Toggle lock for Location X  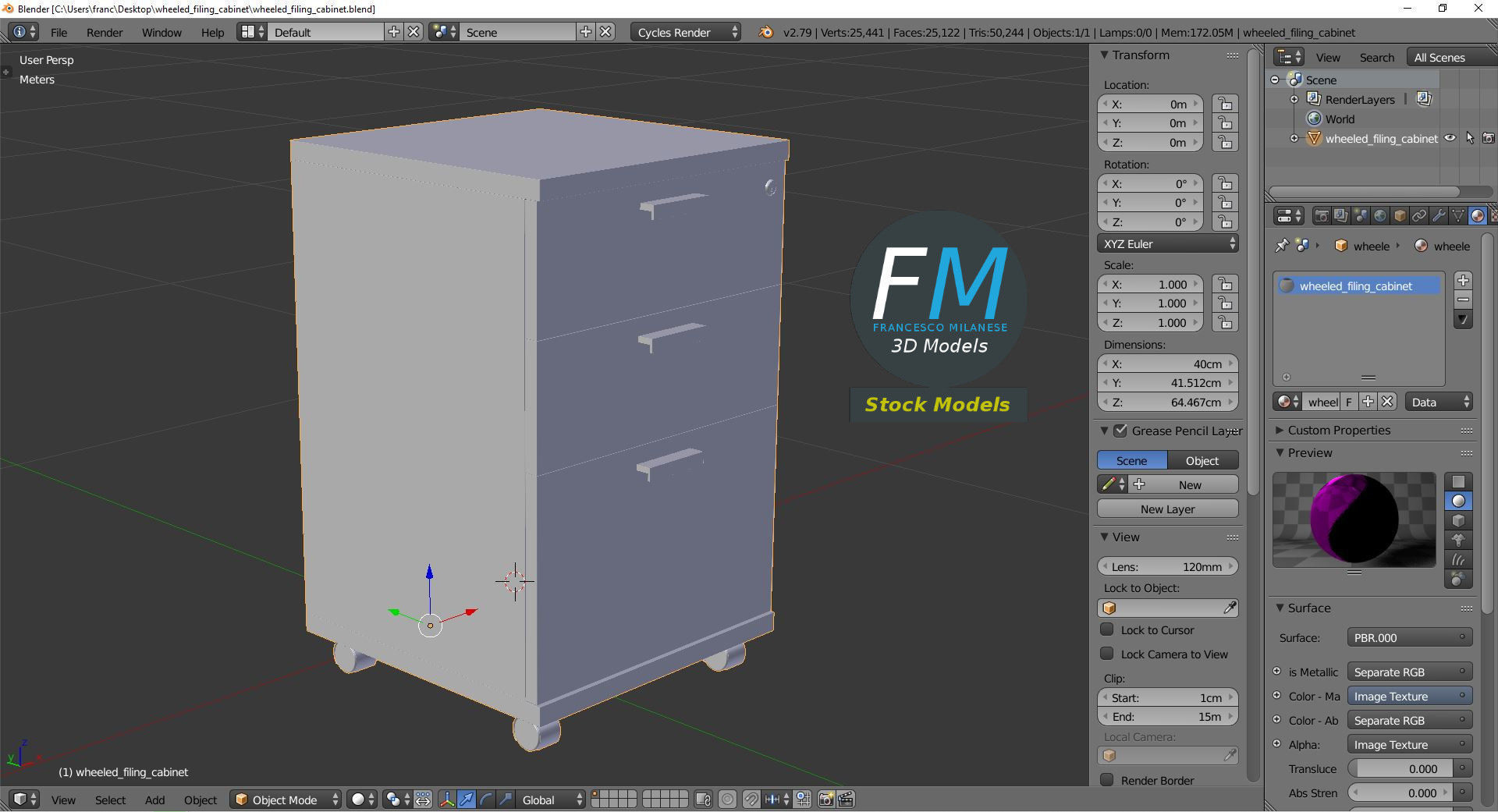click(x=1225, y=104)
